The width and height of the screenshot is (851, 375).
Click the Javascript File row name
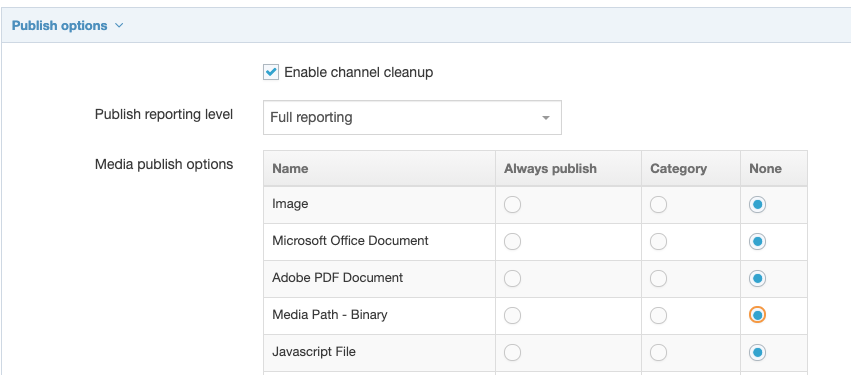pyautogui.click(x=314, y=352)
